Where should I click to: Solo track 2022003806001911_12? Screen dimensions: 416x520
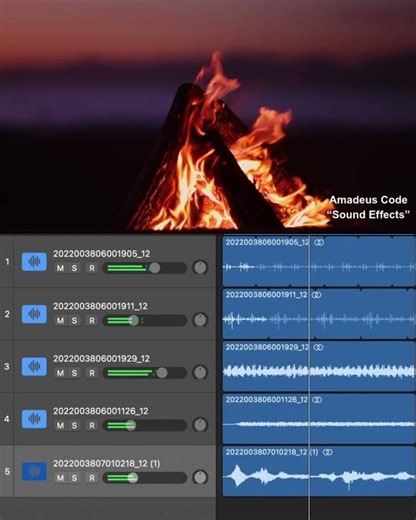pos(74,321)
